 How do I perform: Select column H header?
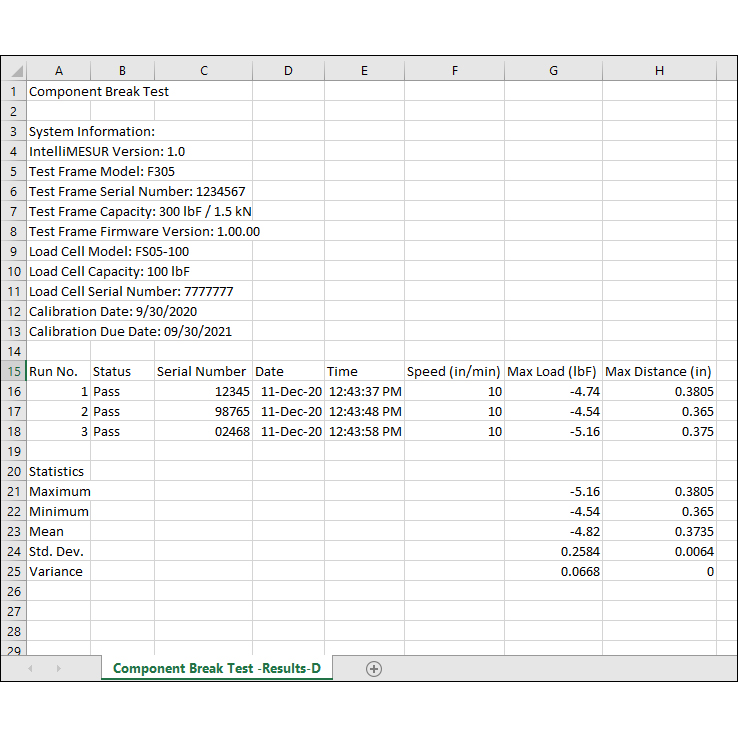coord(659,71)
